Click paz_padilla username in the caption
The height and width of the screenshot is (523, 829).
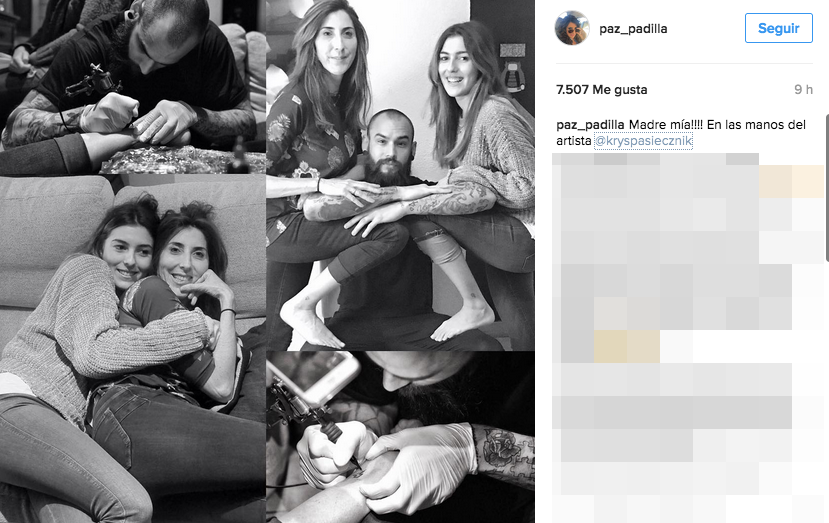(591, 125)
